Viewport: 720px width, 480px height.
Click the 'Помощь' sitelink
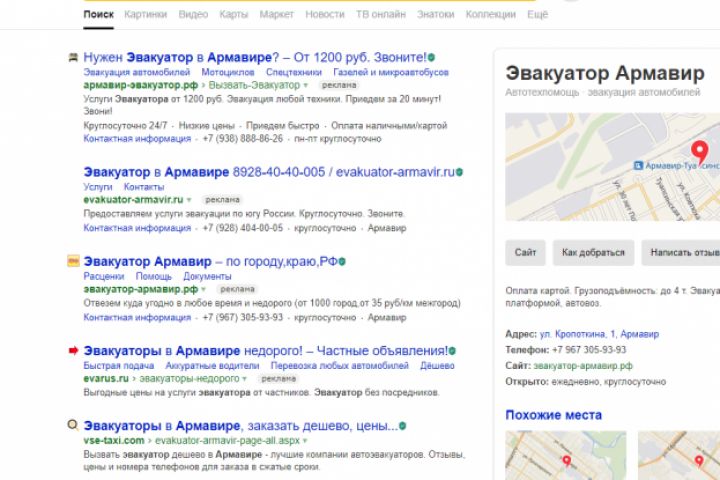154,277
